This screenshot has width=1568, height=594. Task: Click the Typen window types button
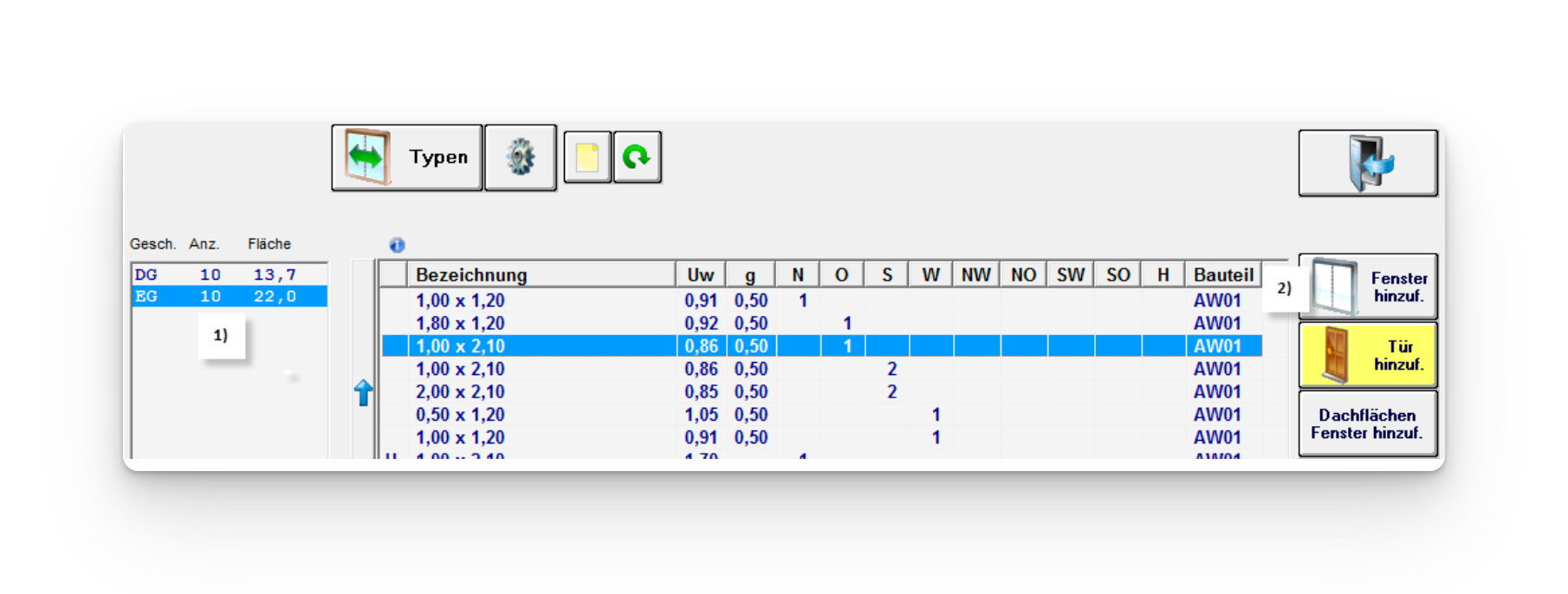click(406, 158)
